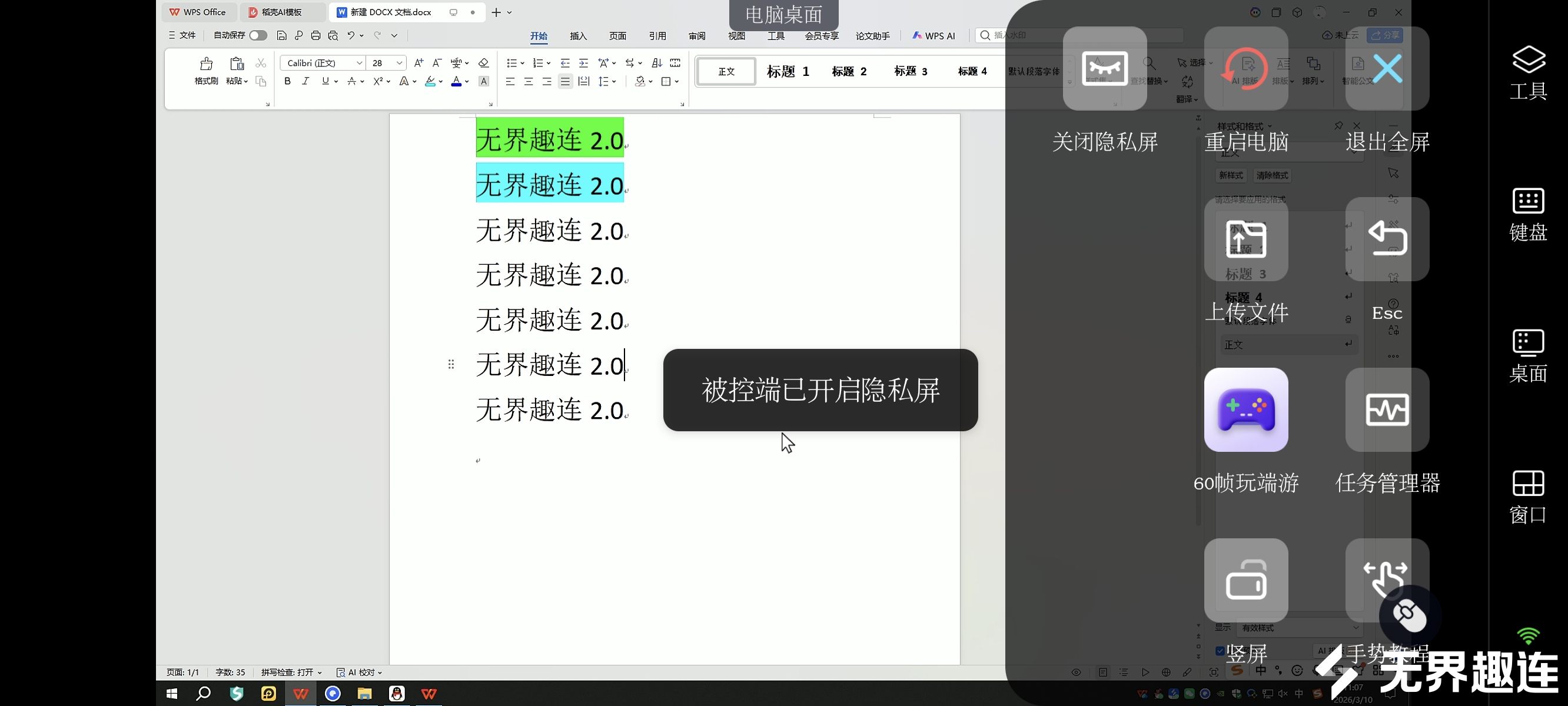Tap the 重启电脑 restart computer icon
Image resolution: width=1568 pixels, height=706 pixels.
tap(1245, 68)
